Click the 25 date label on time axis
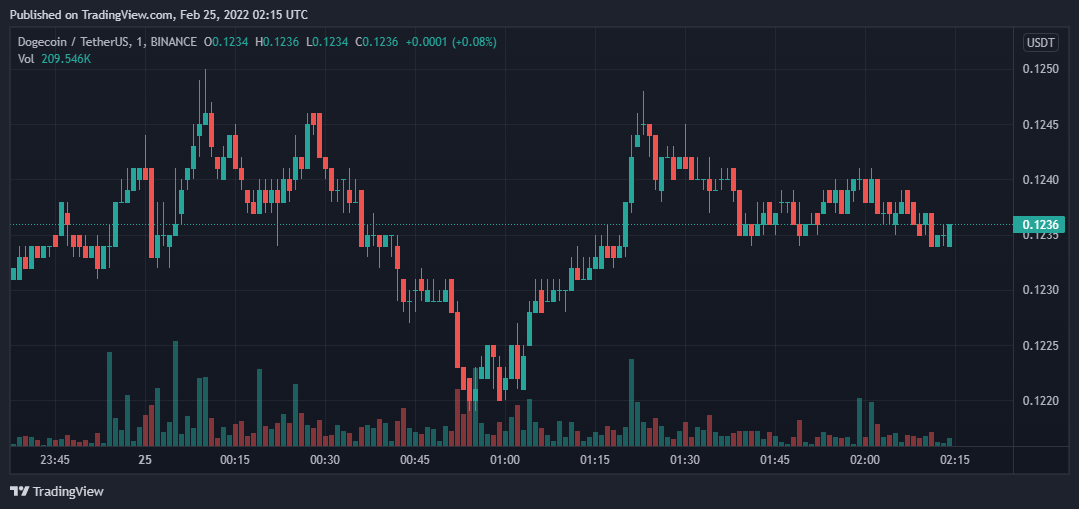The image size is (1079, 509). 145,460
